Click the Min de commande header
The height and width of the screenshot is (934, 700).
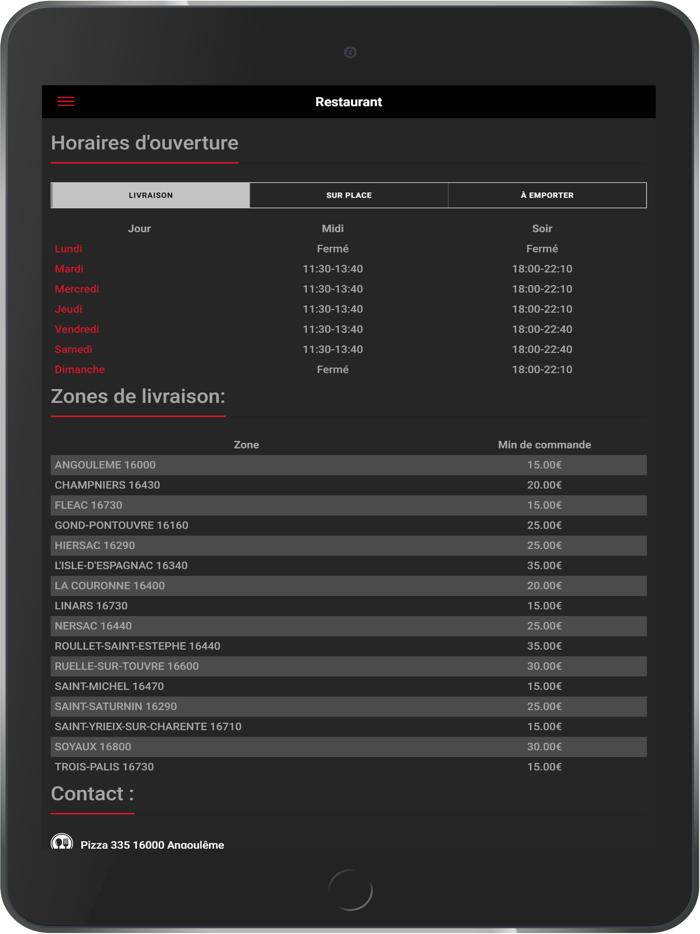545,445
